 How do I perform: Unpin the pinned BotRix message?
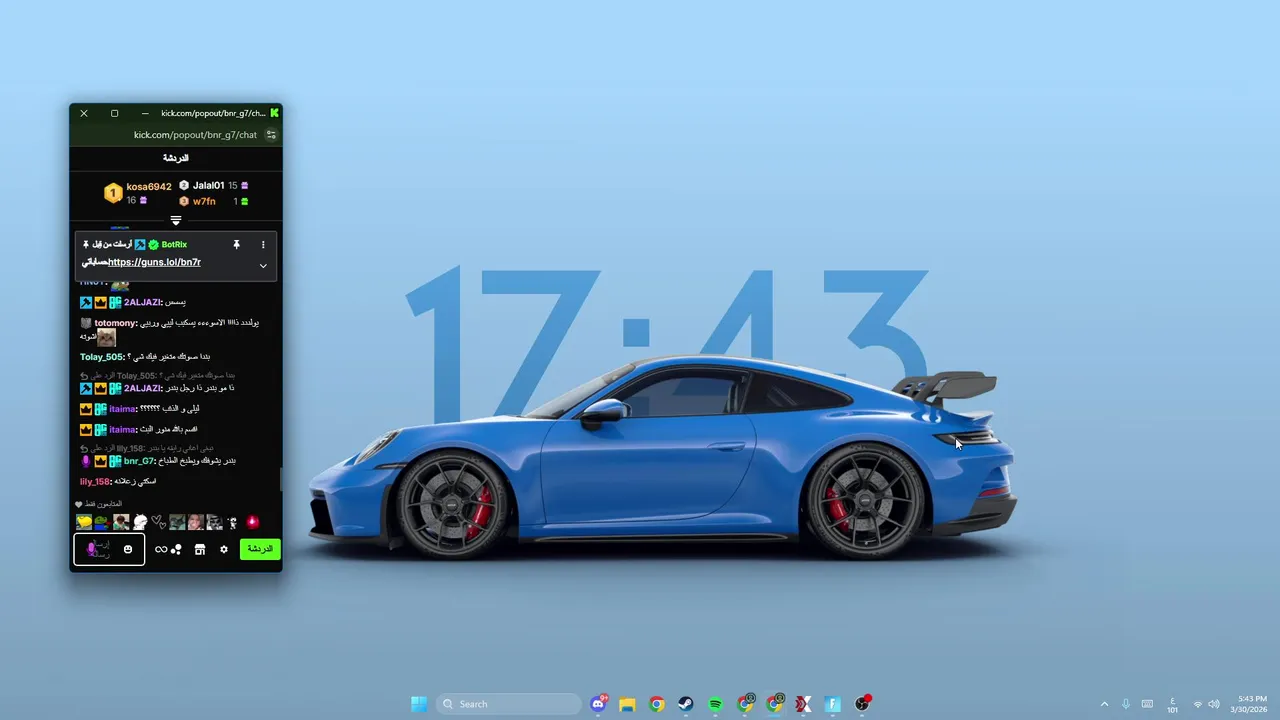coord(237,244)
